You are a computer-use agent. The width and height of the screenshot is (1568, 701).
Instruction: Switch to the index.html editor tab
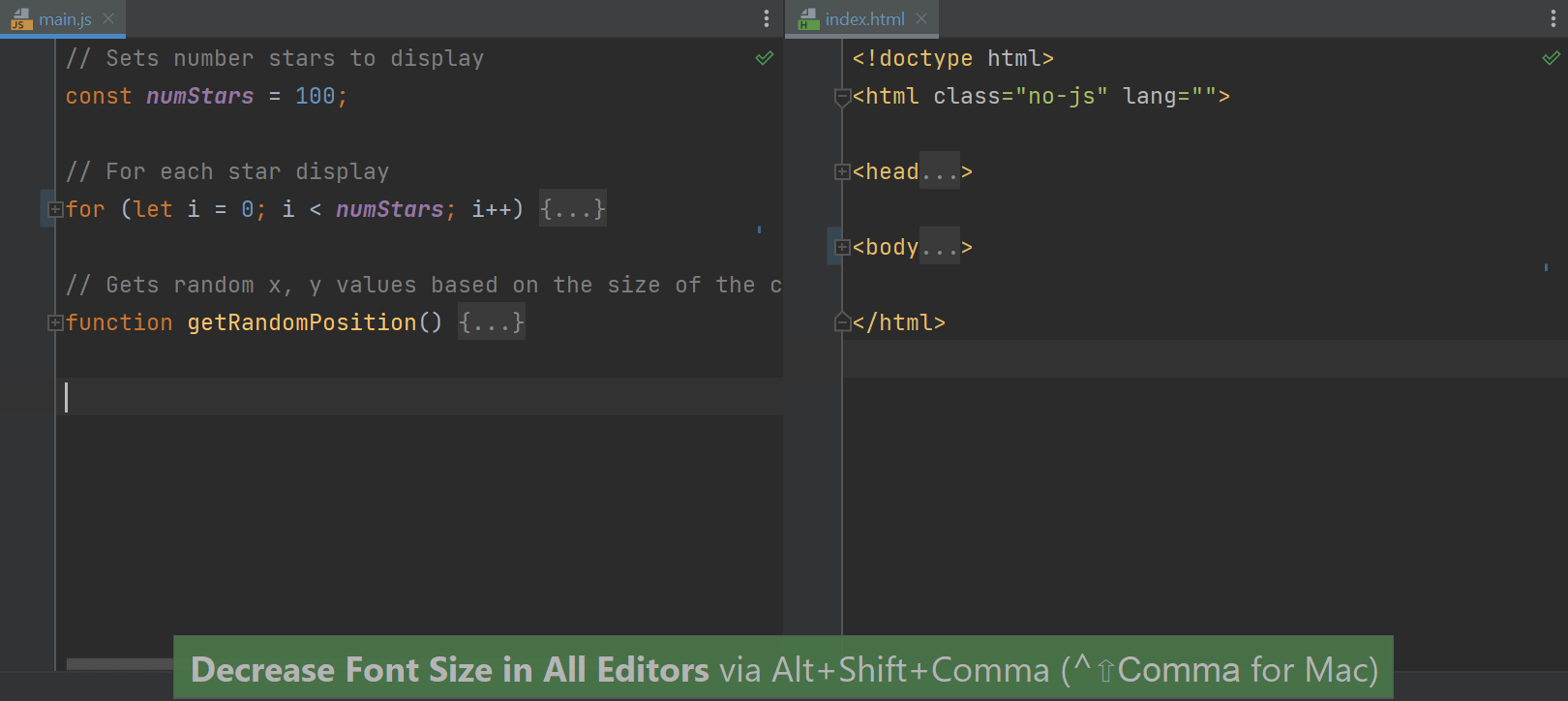click(x=864, y=19)
